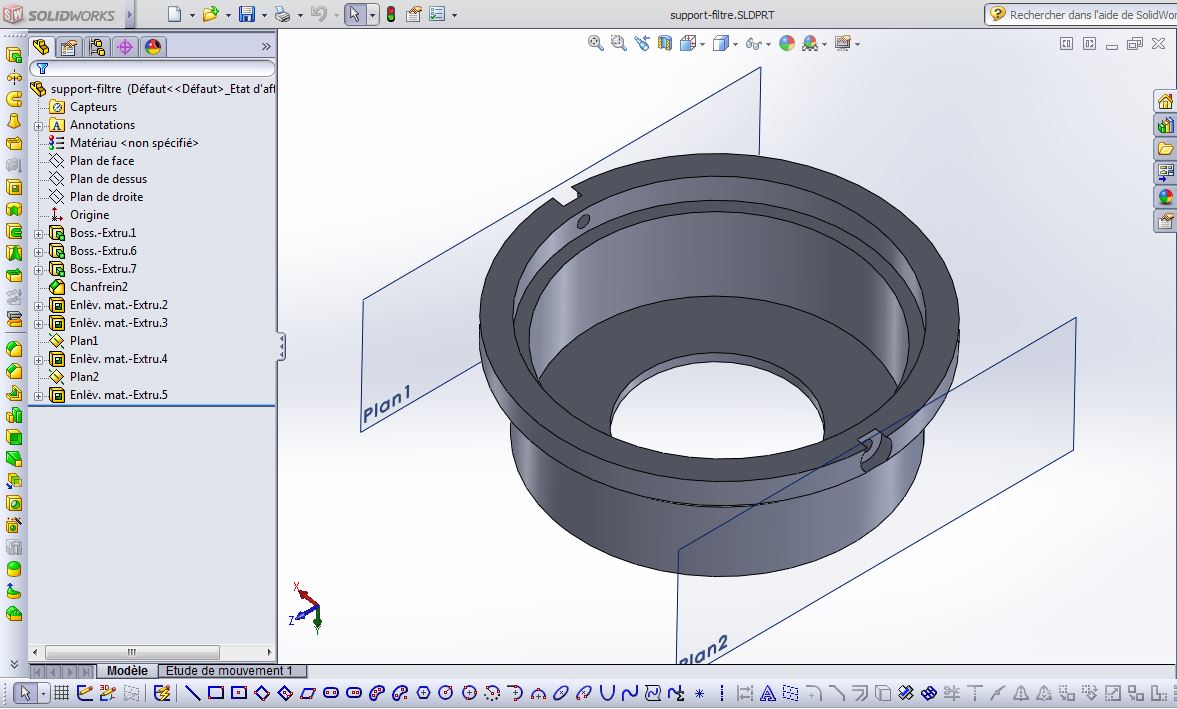Click the horizontal scrollbar of feature tree

[x=132, y=652]
